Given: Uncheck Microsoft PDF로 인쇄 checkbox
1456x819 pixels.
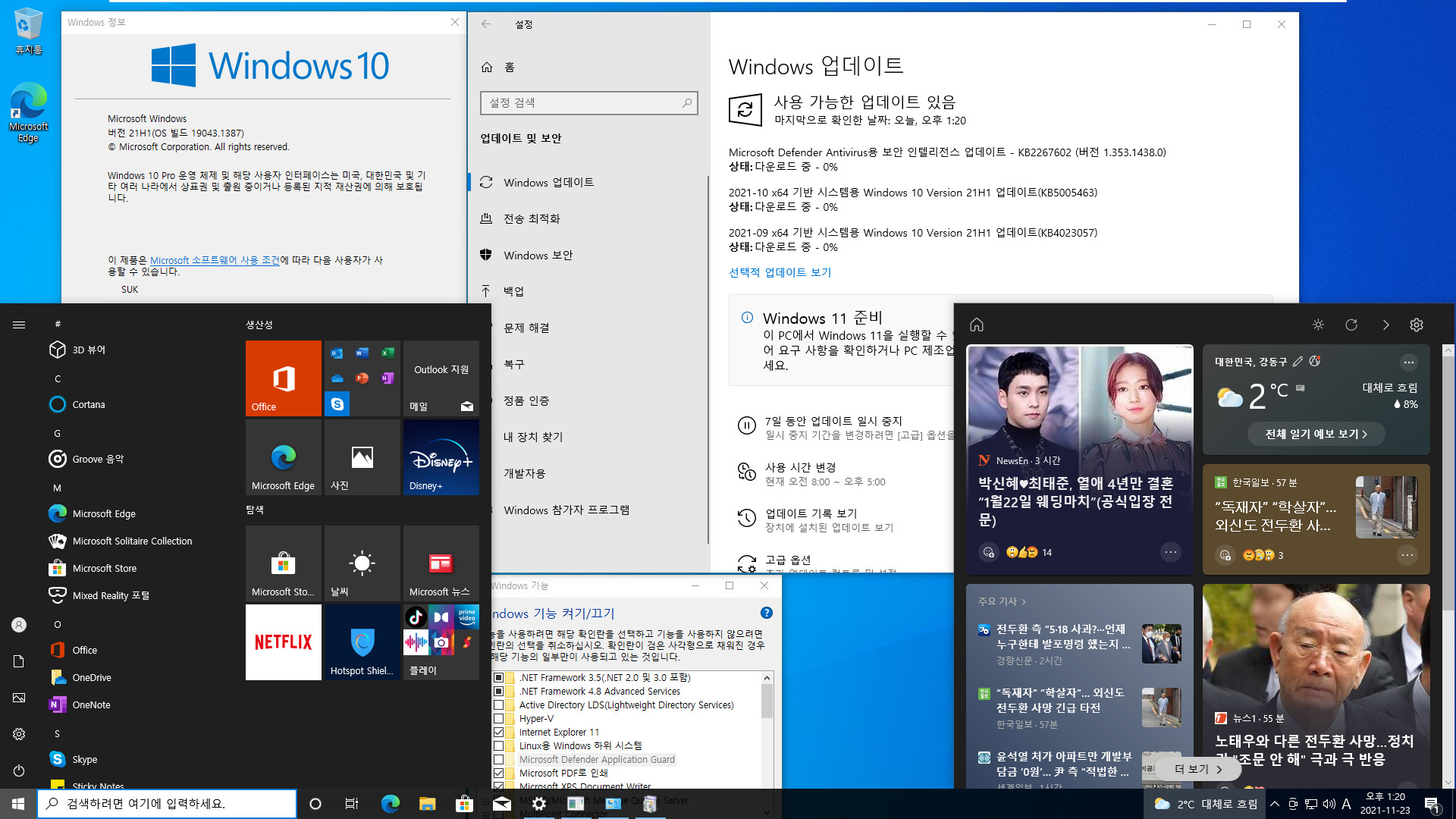Looking at the screenshot, I should [x=498, y=773].
